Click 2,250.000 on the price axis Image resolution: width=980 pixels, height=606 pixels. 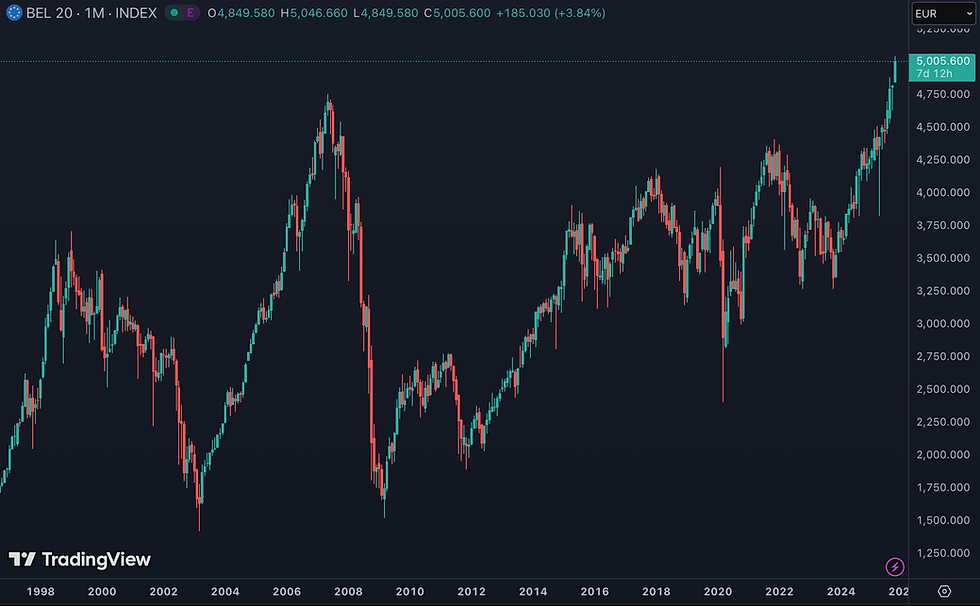click(x=942, y=422)
